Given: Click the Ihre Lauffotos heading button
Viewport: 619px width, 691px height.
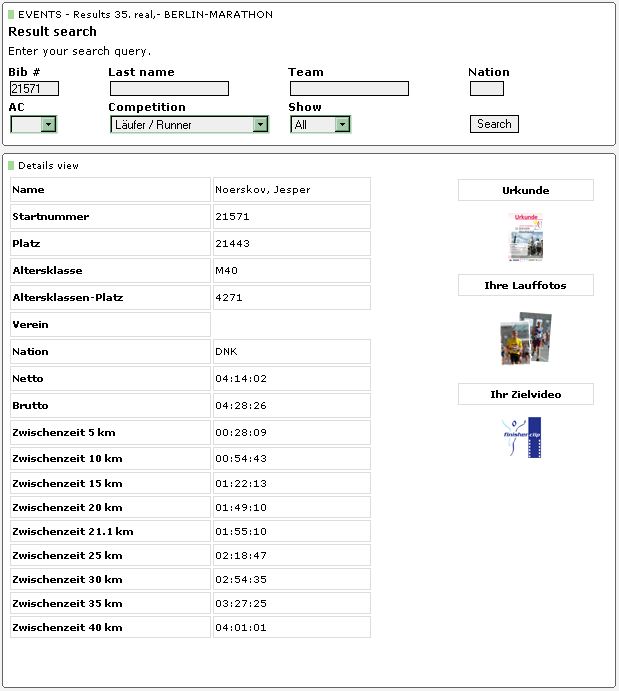Looking at the screenshot, I should coord(526,285).
